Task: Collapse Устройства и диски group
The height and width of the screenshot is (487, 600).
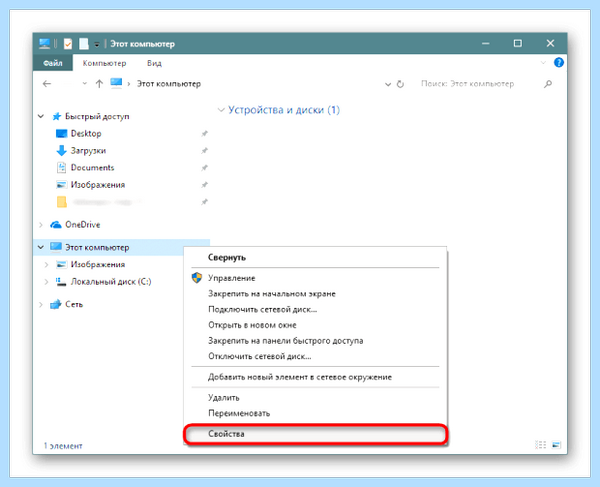Action: (221, 110)
